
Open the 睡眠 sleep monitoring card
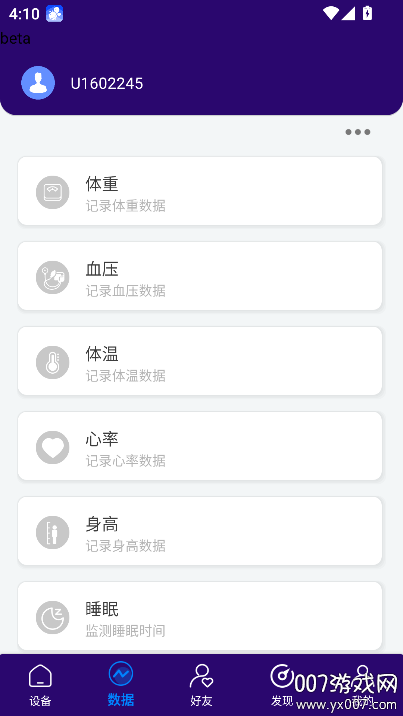(200, 616)
